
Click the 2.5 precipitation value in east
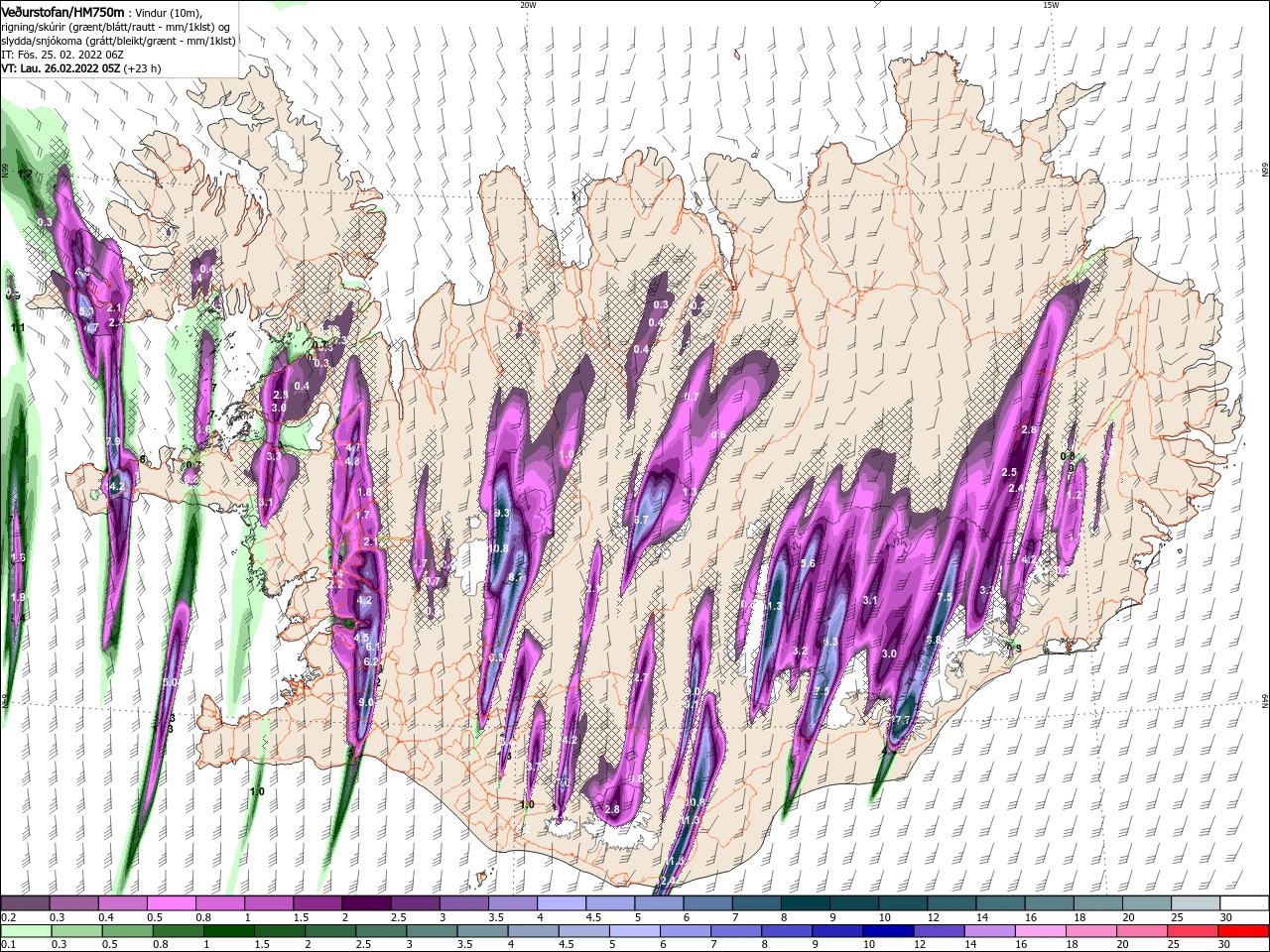pos(1010,472)
